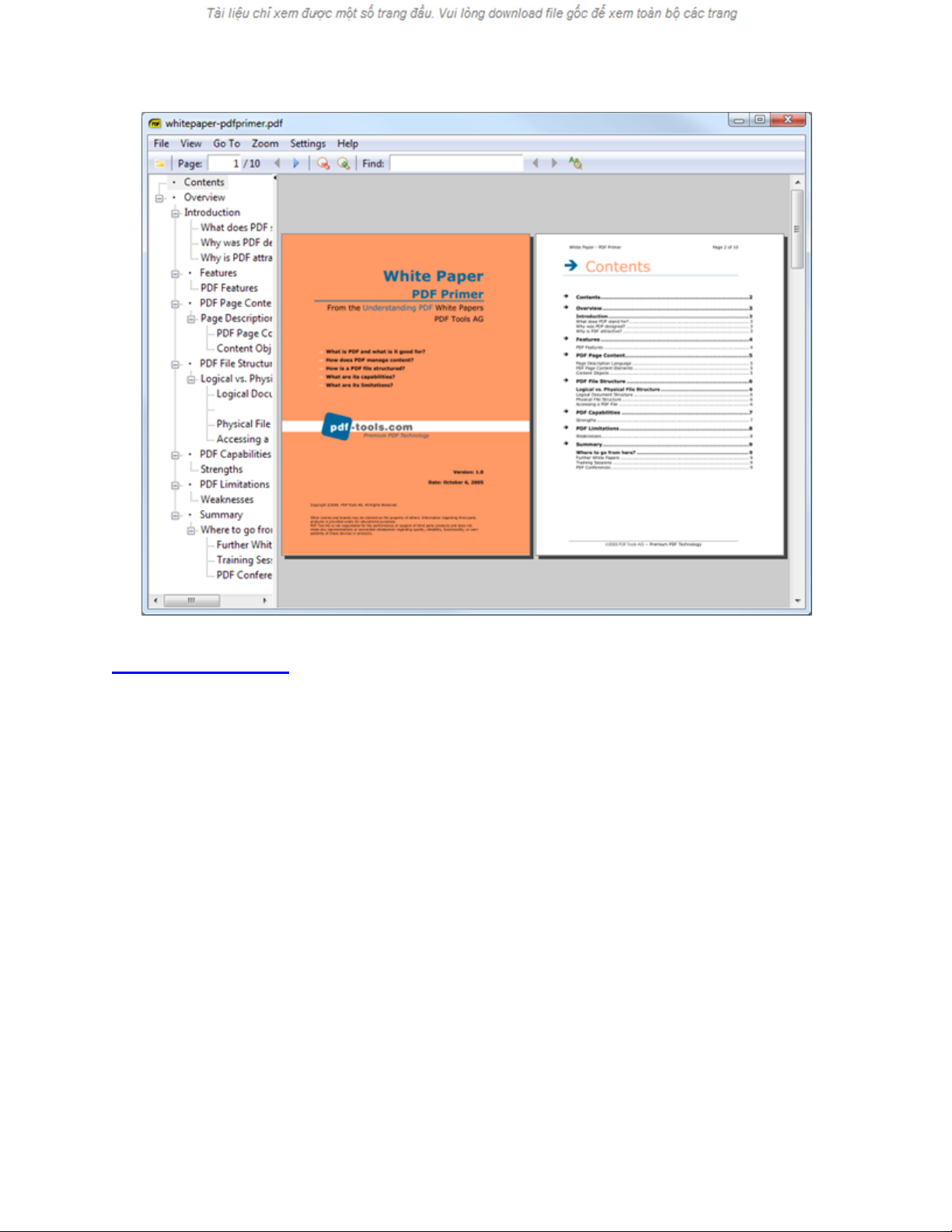Select PDF Features outline entry
This screenshot has height=1232, width=952.
228,288
